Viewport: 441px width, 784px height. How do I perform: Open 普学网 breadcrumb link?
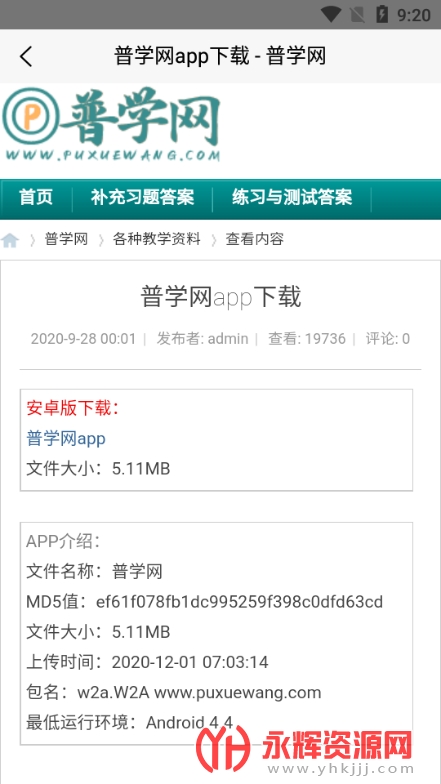pyautogui.click(x=66, y=239)
